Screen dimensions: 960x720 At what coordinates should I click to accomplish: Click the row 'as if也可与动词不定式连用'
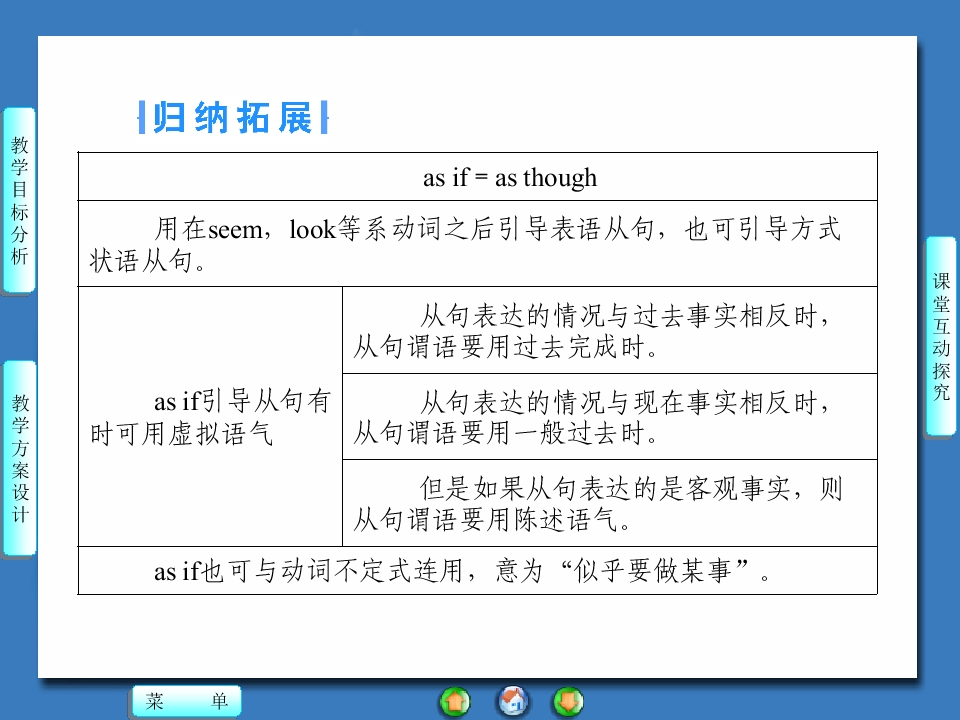(478, 571)
